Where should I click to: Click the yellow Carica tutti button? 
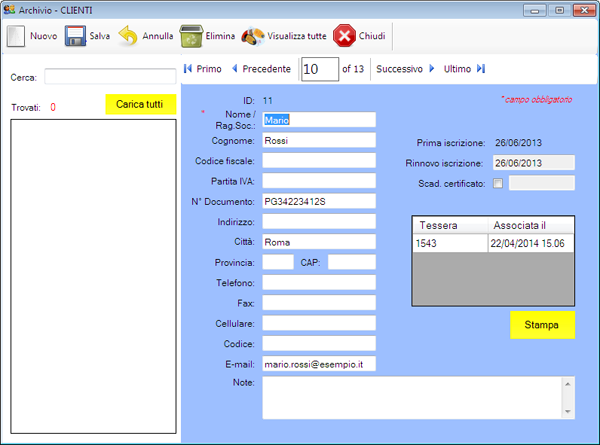[141, 104]
